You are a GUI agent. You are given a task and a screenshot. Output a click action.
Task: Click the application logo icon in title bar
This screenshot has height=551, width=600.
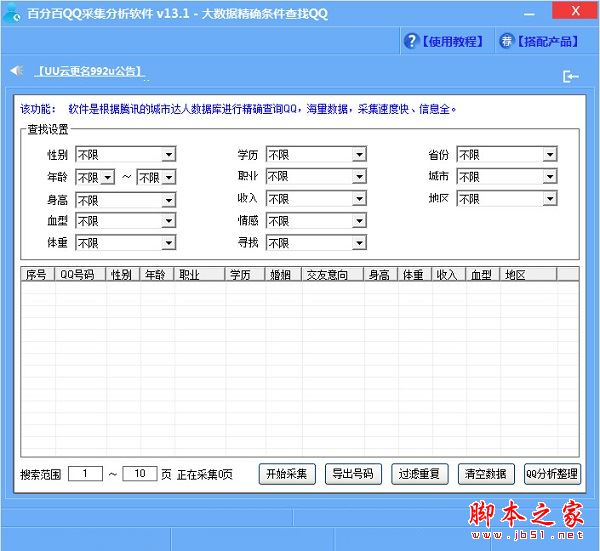click(x=11, y=12)
